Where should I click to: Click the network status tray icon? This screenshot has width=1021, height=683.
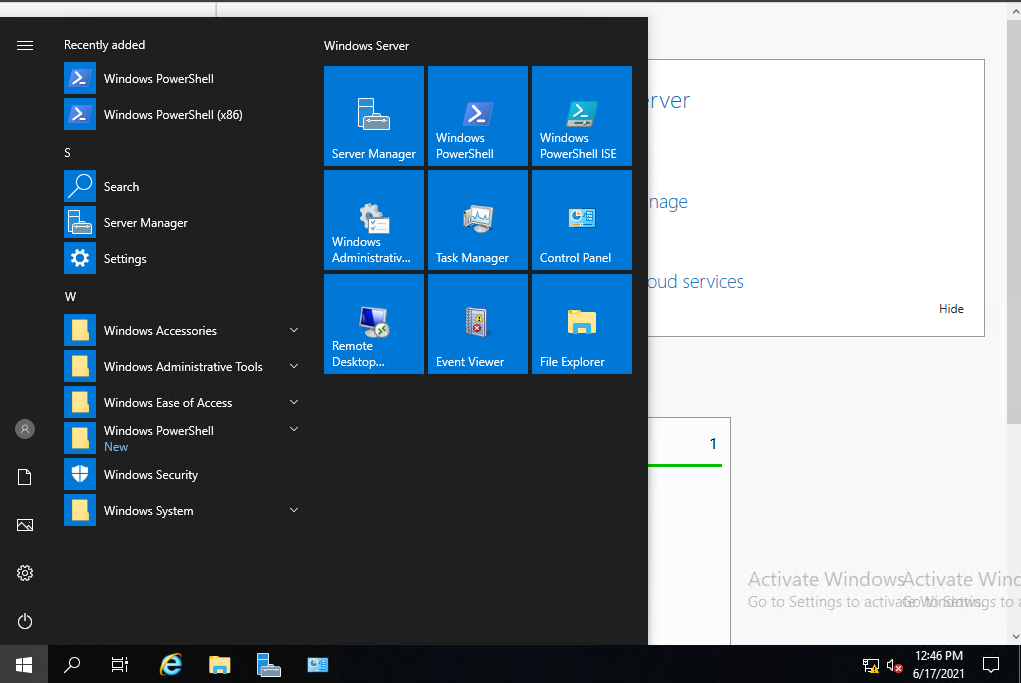(x=871, y=665)
